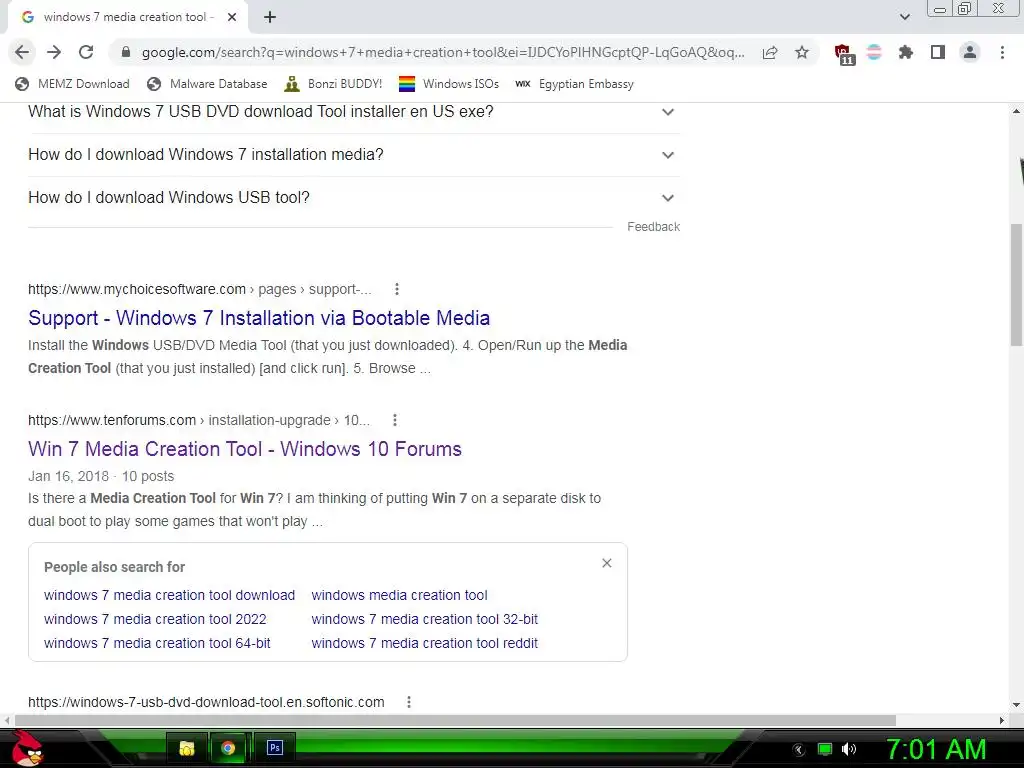
Task: Click the network tray icon
Action: [825, 749]
